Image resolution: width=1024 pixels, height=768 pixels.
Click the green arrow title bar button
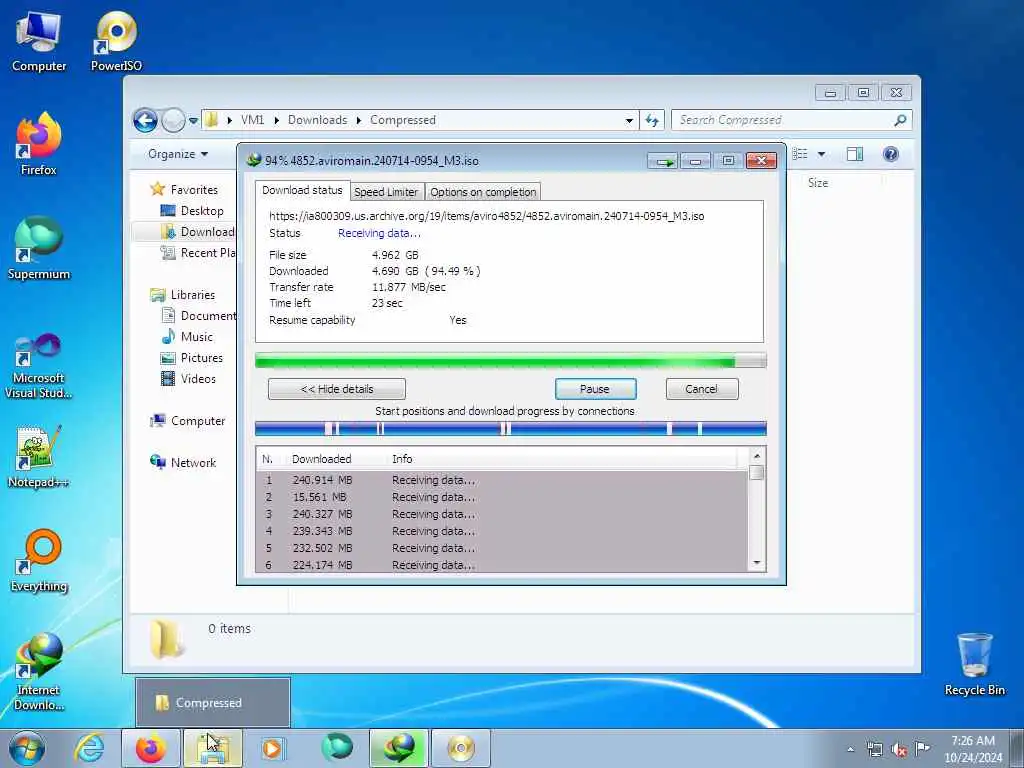coord(663,161)
